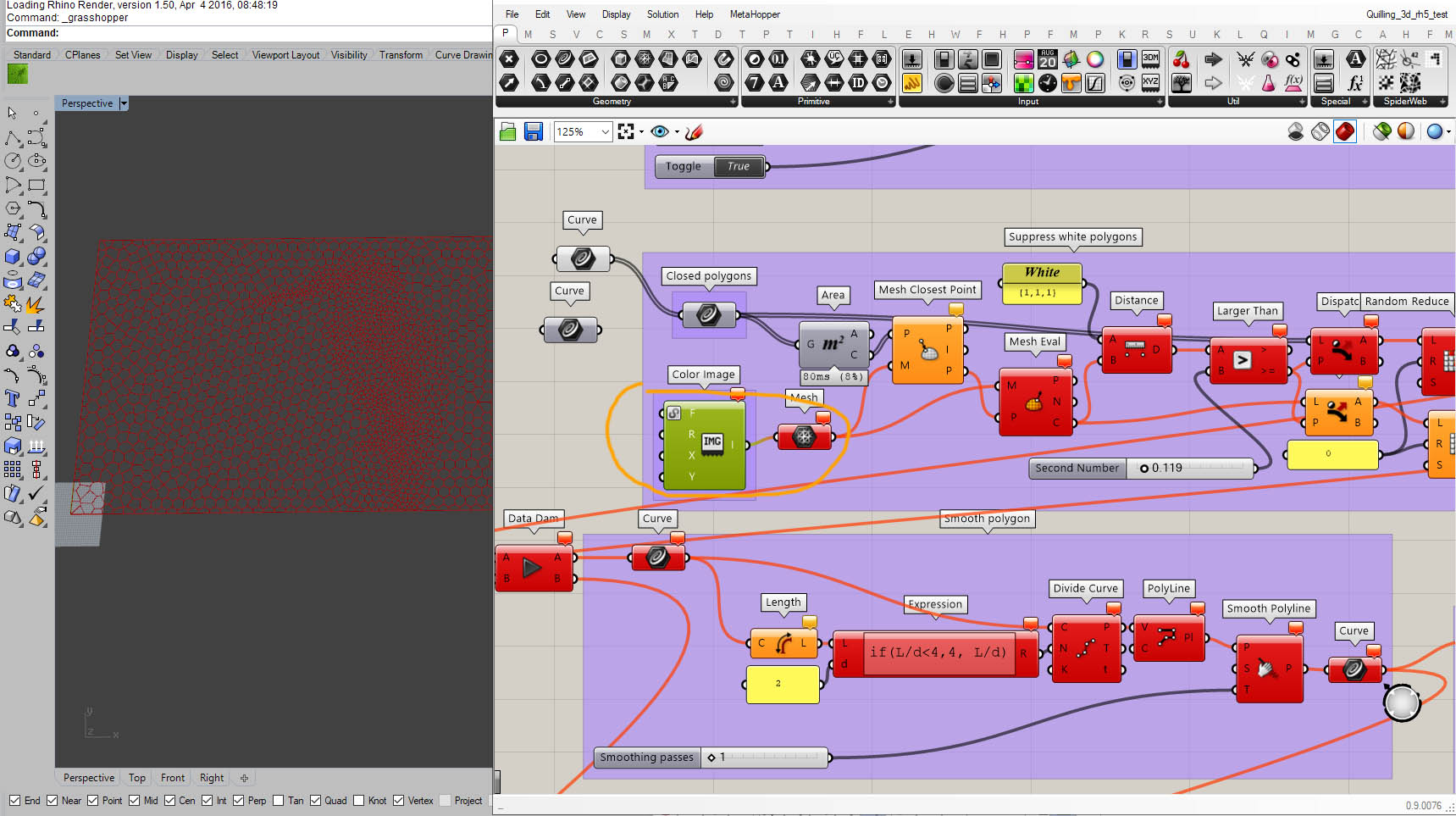1456x816 pixels.
Task: Click the Color Image IMG component
Action: tap(705, 445)
